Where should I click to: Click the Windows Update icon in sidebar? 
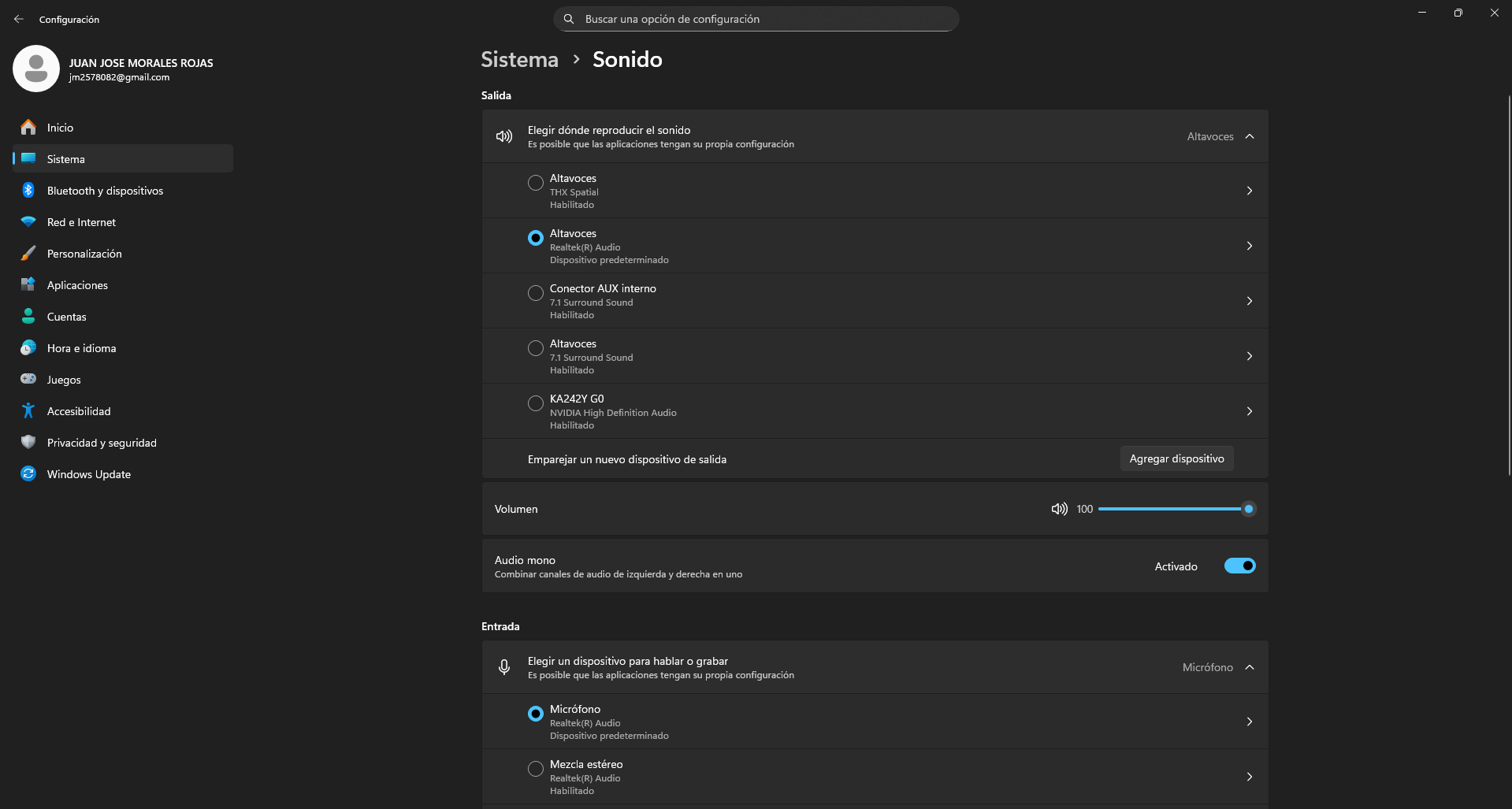(28, 473)
